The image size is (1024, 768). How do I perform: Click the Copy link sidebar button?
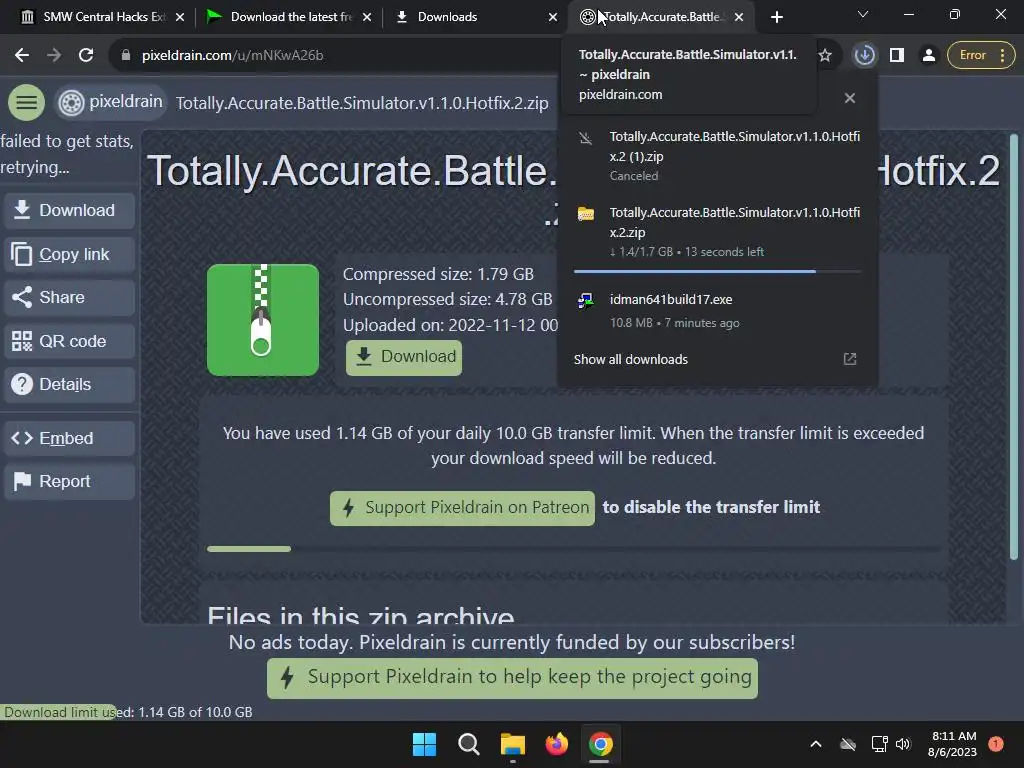(x=69, y=254)
